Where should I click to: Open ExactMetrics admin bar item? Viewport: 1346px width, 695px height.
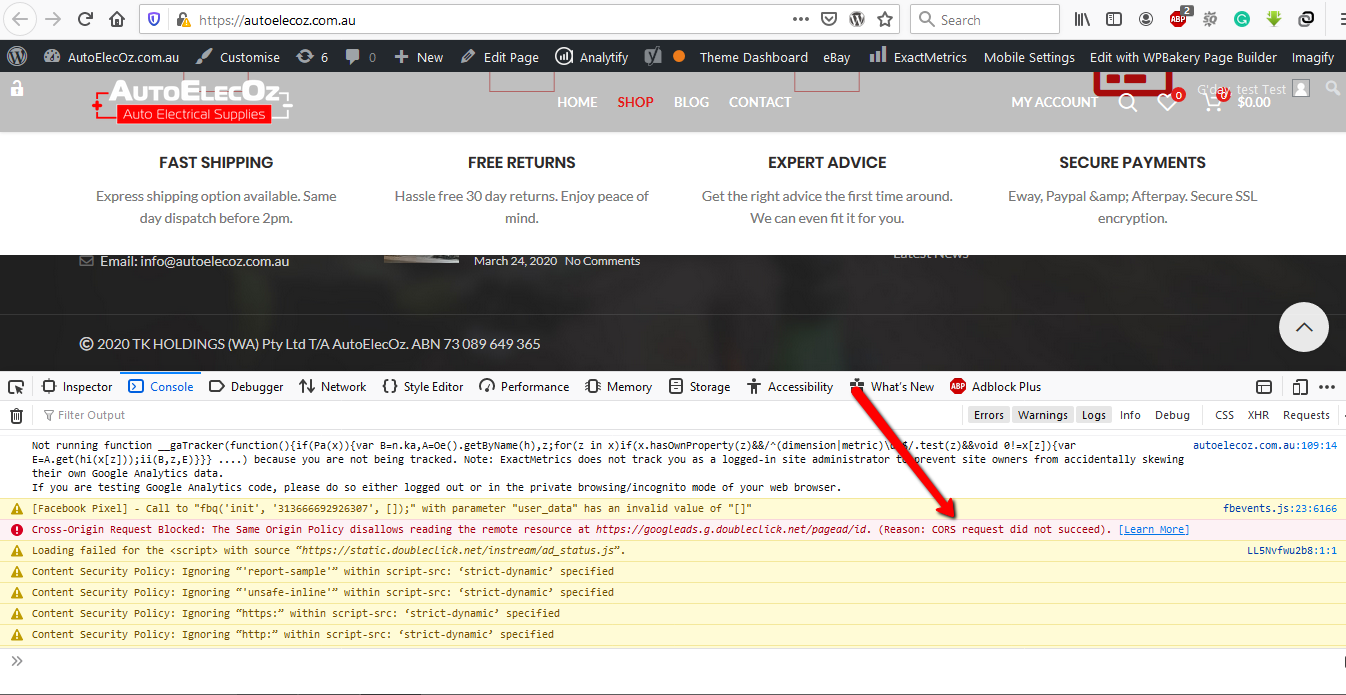point(918,57)
